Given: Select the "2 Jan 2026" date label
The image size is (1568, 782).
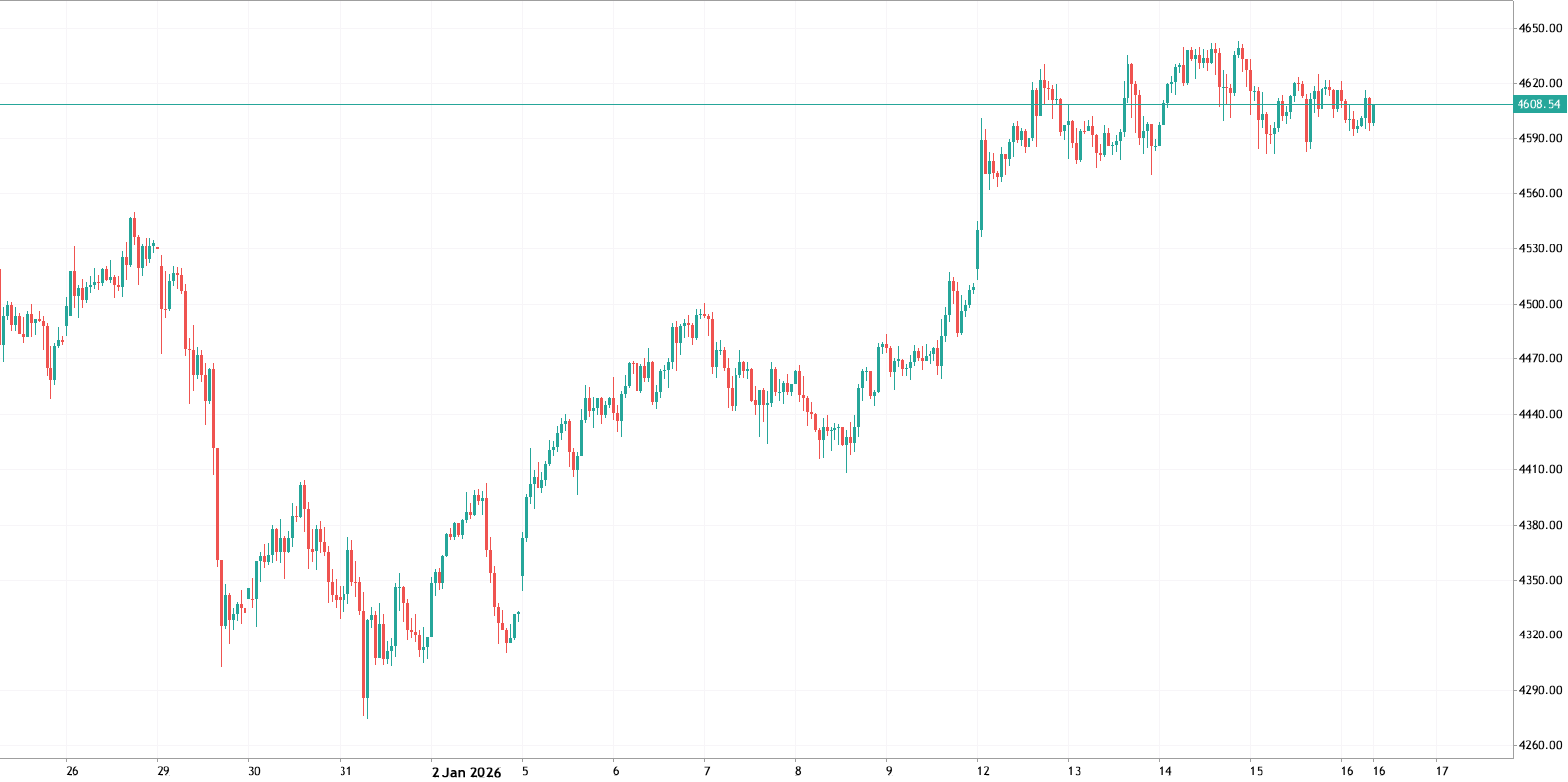Looking at the screenshot, I should pos(466,772).
